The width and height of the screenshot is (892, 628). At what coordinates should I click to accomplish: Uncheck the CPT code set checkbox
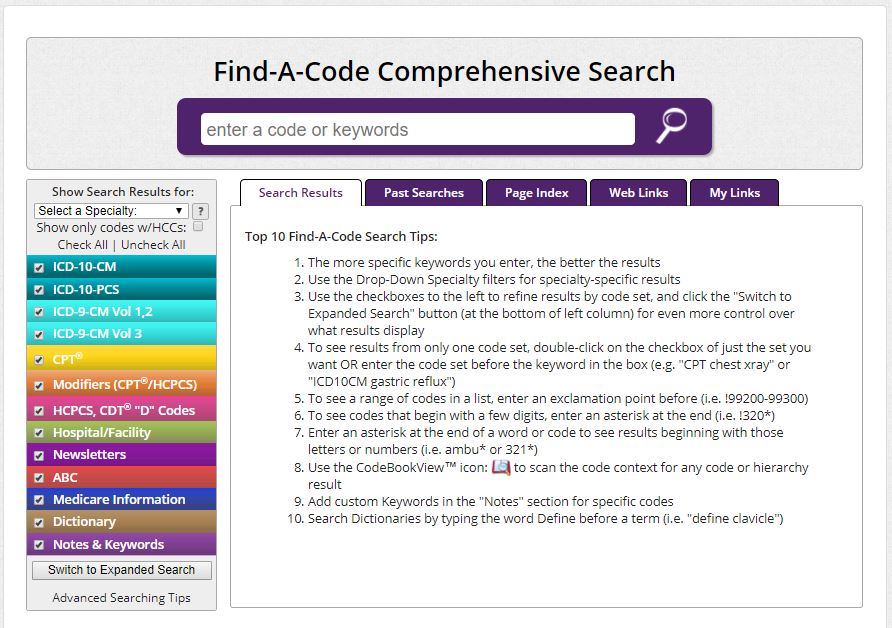(x=39, y=360)
